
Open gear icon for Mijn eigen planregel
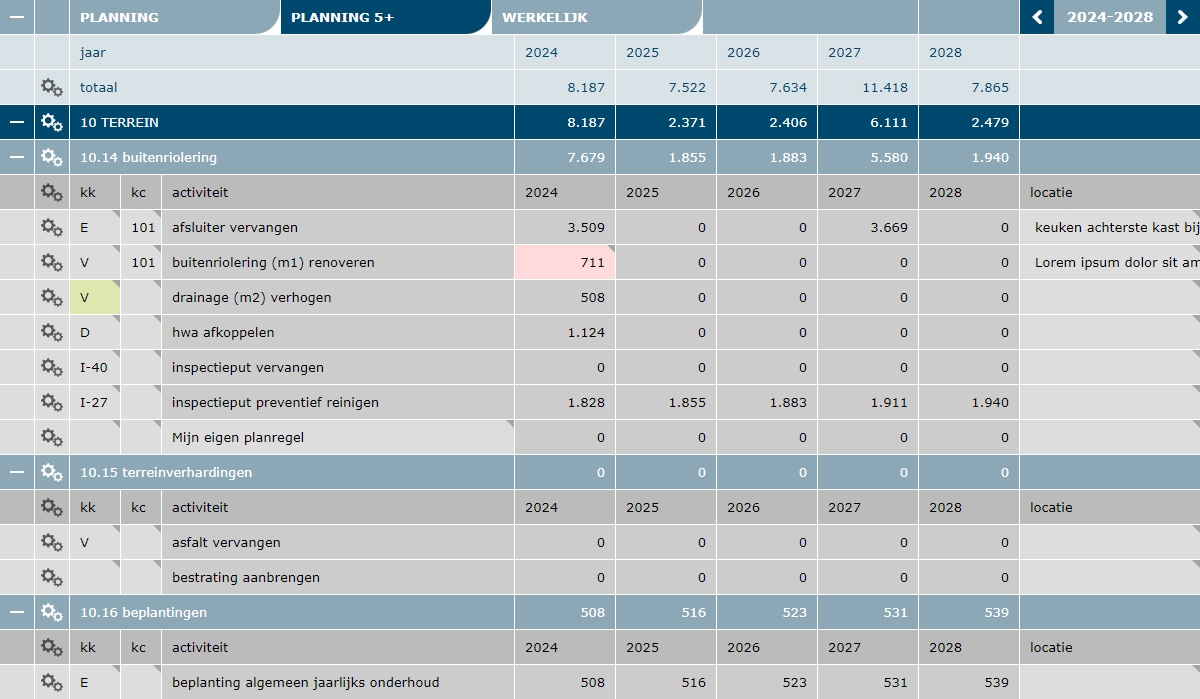50,437
